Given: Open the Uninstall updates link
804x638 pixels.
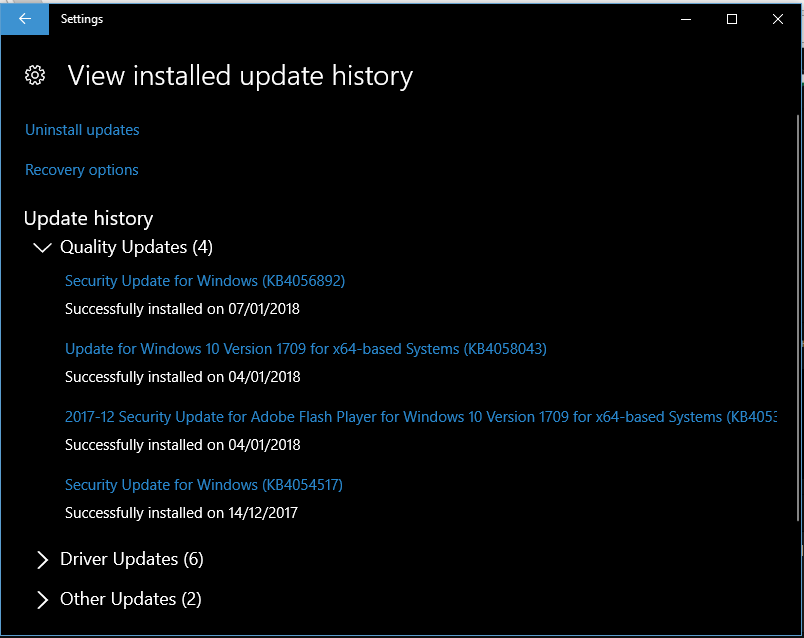Looking at the screenshot, I should point(82,130).
